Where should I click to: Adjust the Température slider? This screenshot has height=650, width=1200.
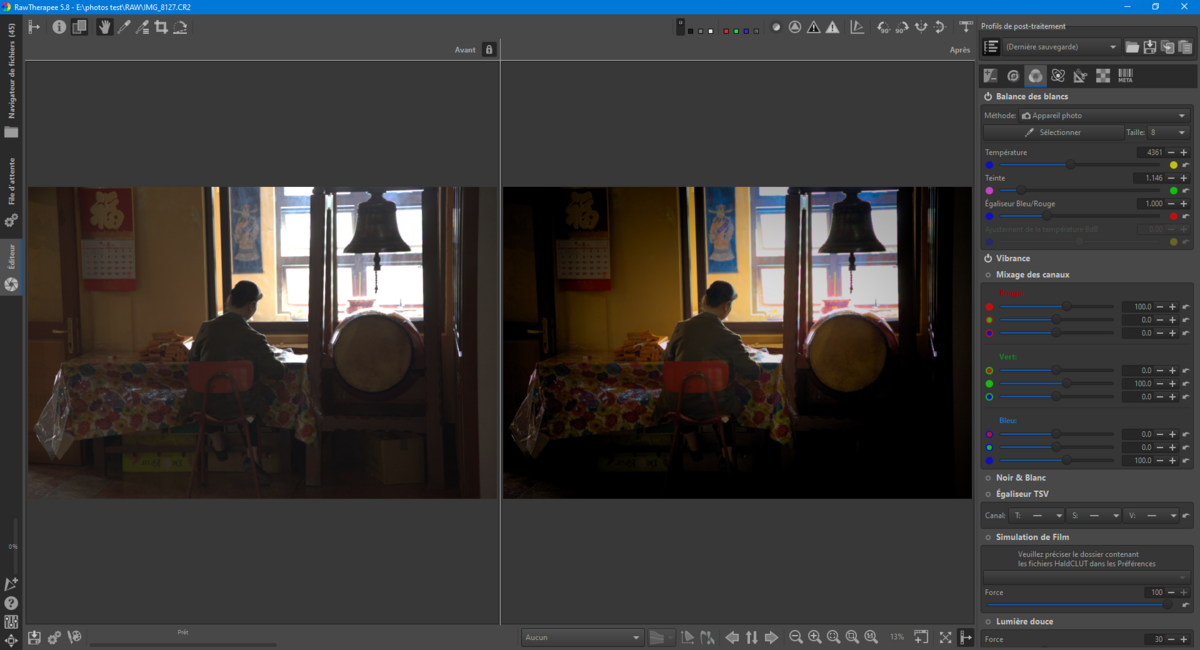[x=1078, y=164]
